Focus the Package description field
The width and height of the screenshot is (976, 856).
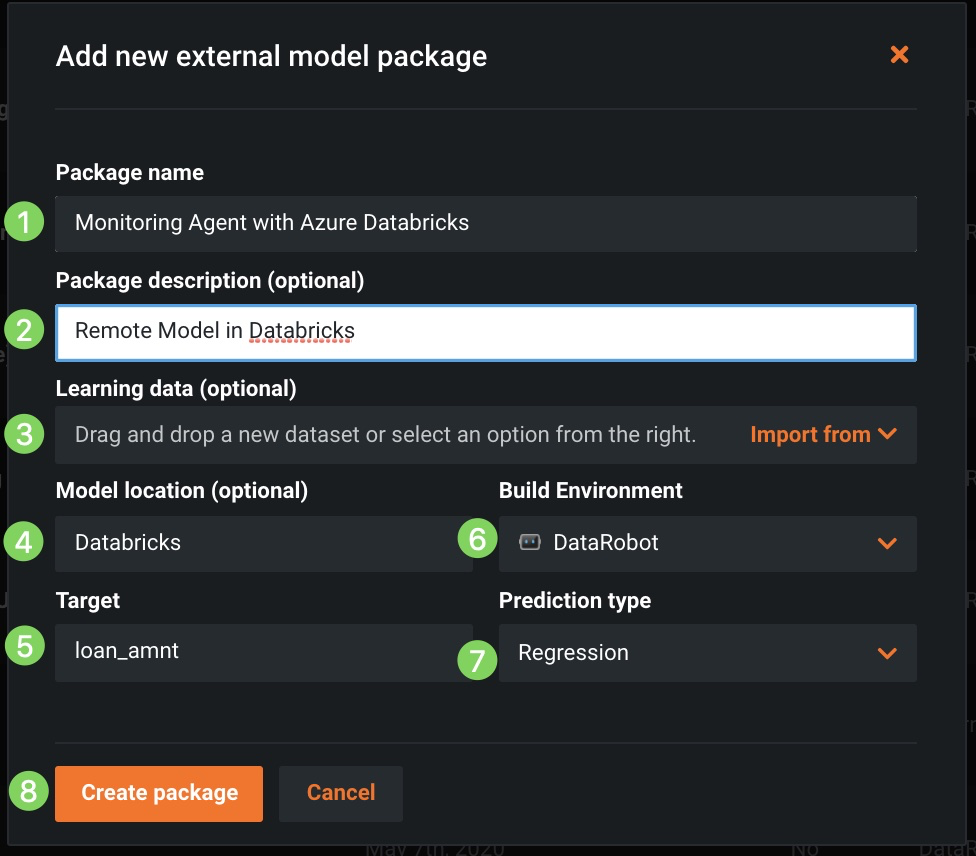click(486, 332)
